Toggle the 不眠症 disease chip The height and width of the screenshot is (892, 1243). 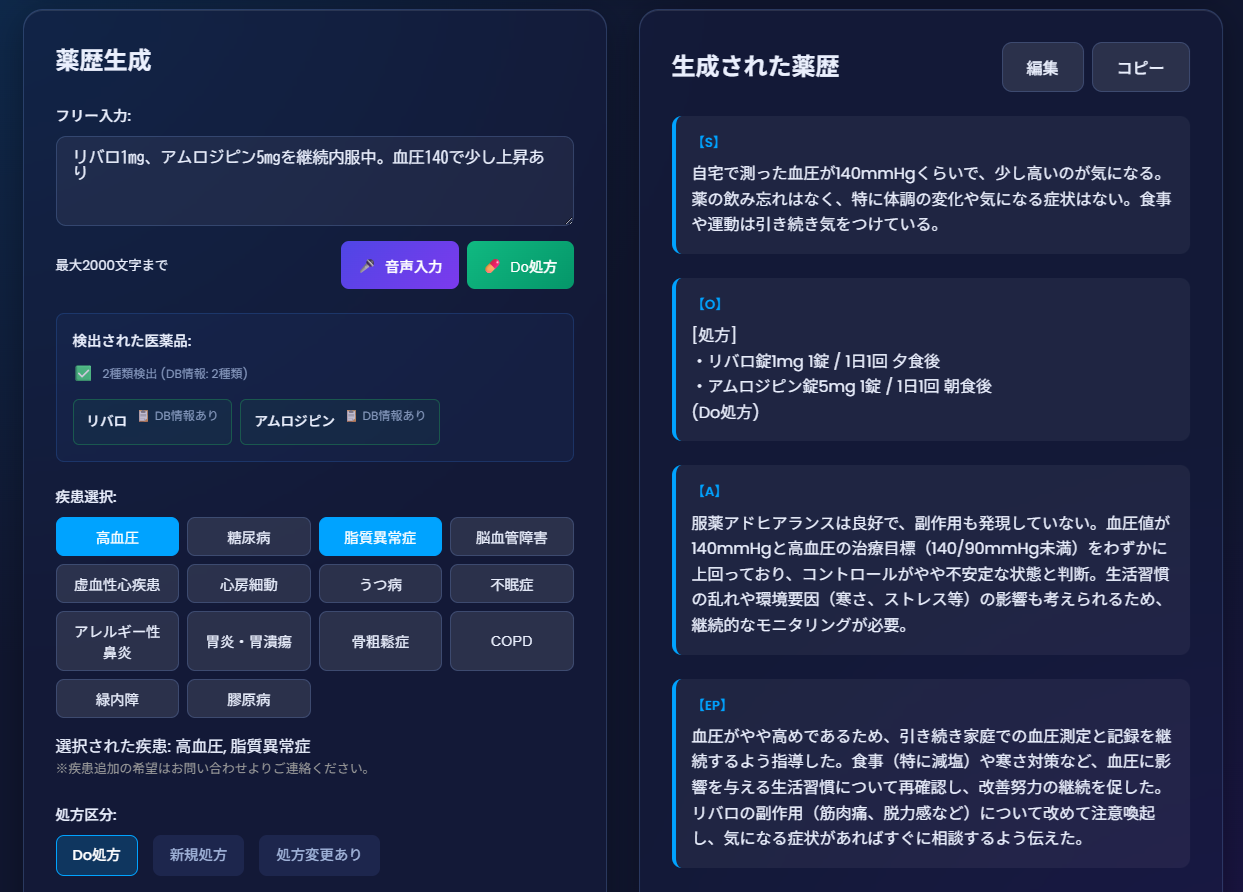click(511, 583)
